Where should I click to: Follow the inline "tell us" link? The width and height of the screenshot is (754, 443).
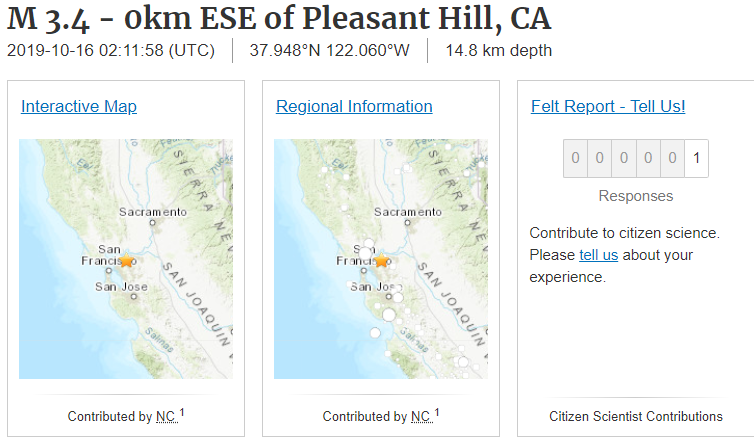598,255
